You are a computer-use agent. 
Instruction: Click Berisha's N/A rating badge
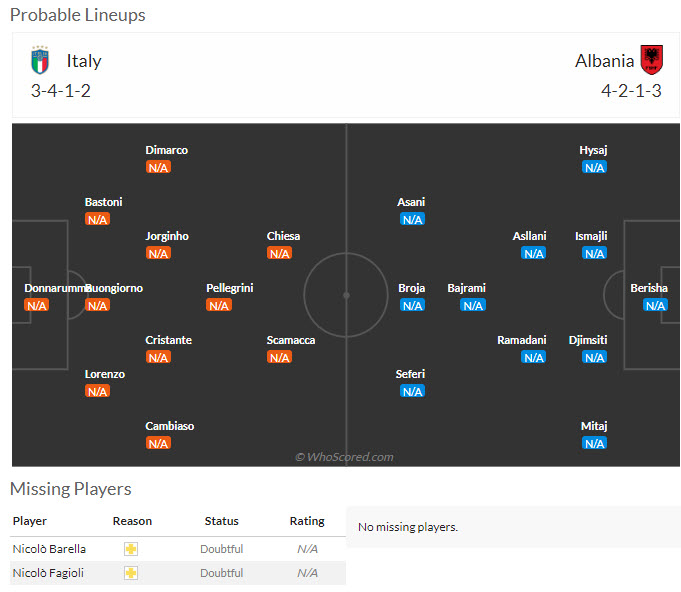click(x=655, y=305)
